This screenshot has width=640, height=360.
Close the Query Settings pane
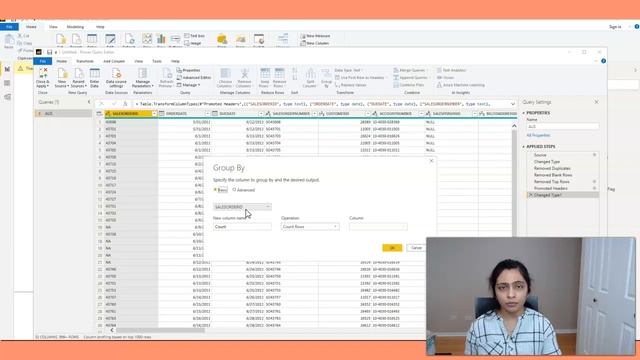pos(596,102)
